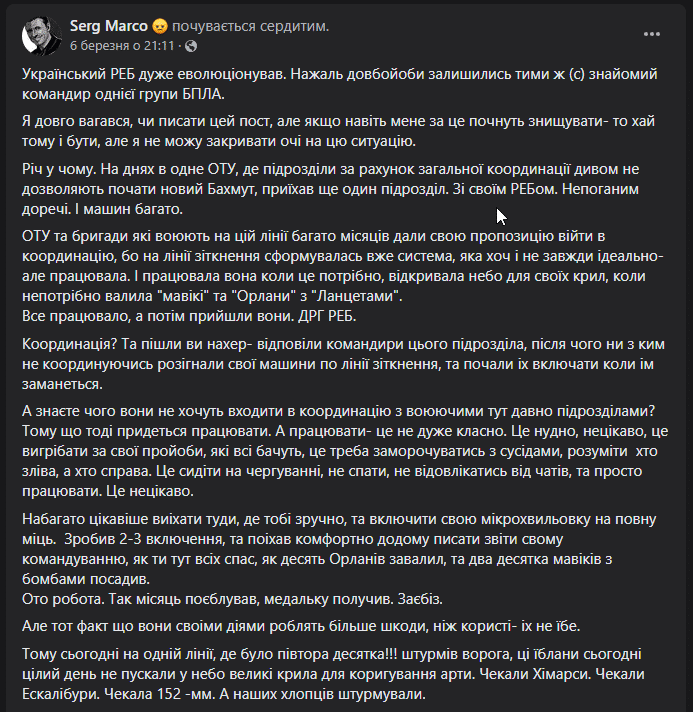Click the opening line 'Український РЕБ дуже еволюціонував'
The width and height of the screenshot is (693, 712).
coord(153,74)
